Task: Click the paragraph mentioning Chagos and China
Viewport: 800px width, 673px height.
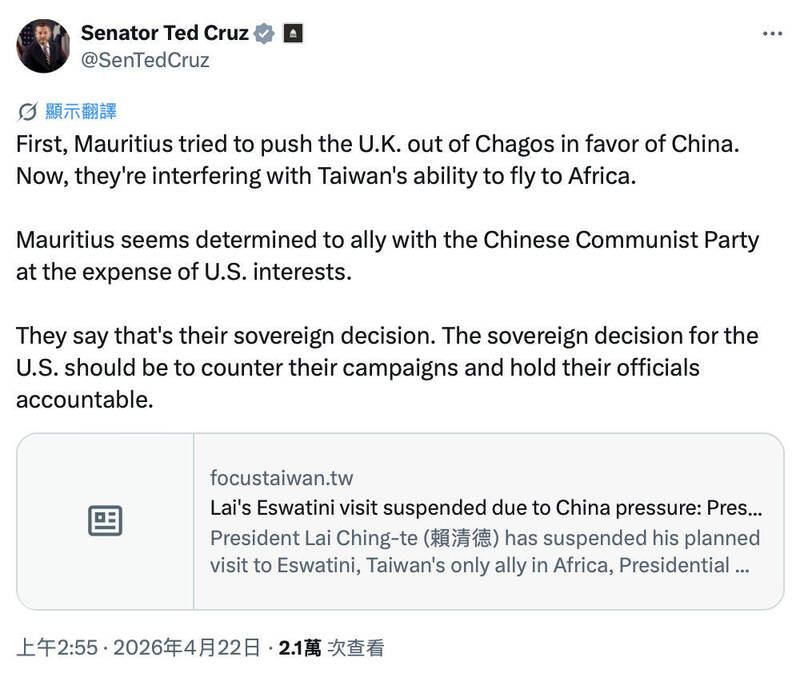Action: coord(376,160)
